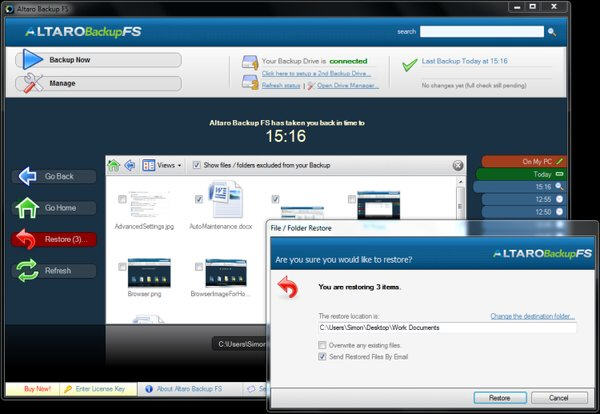
Task: Open the Manage button
Action: (x=99, y=83)
